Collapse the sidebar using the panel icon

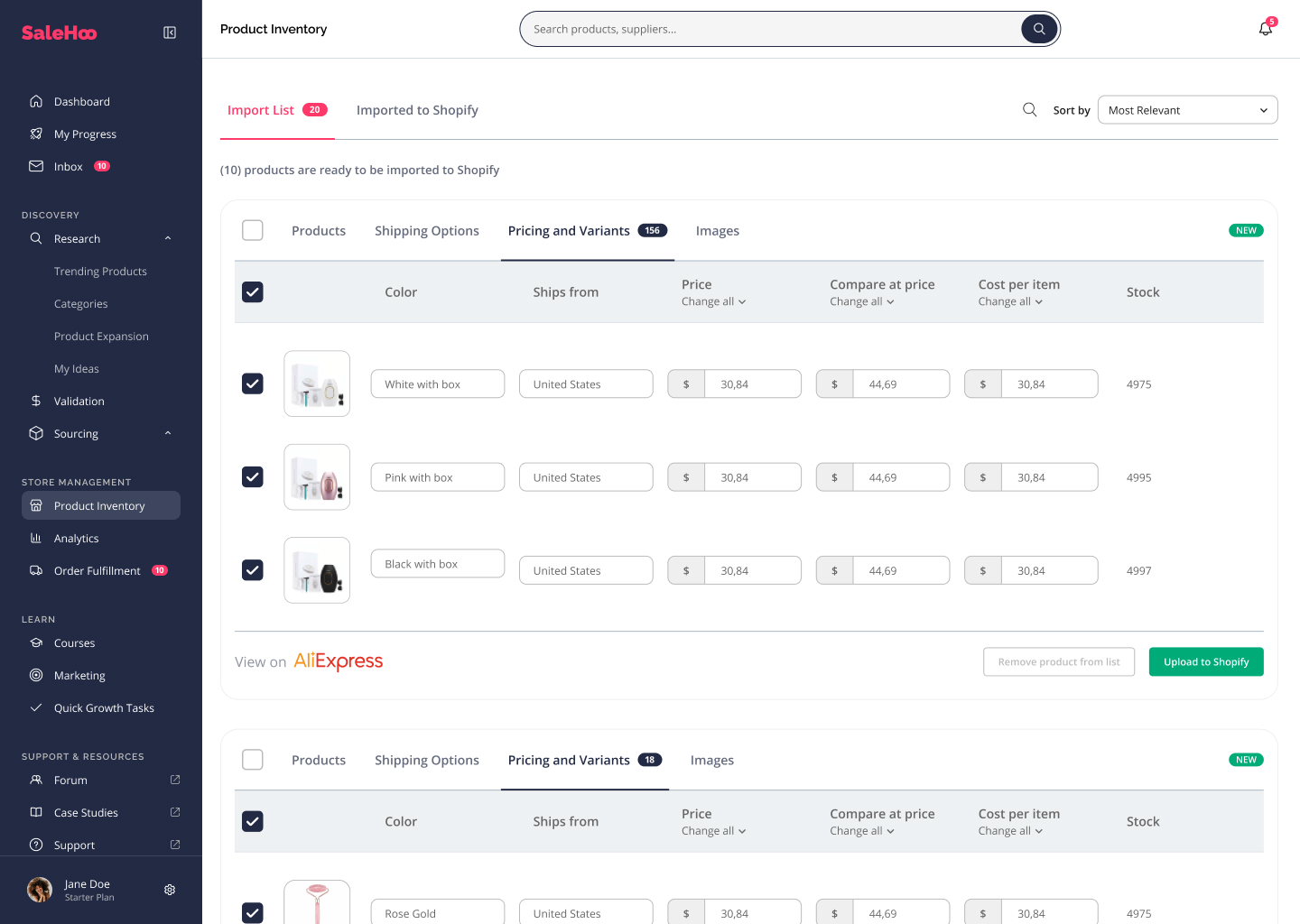(170, 32)
